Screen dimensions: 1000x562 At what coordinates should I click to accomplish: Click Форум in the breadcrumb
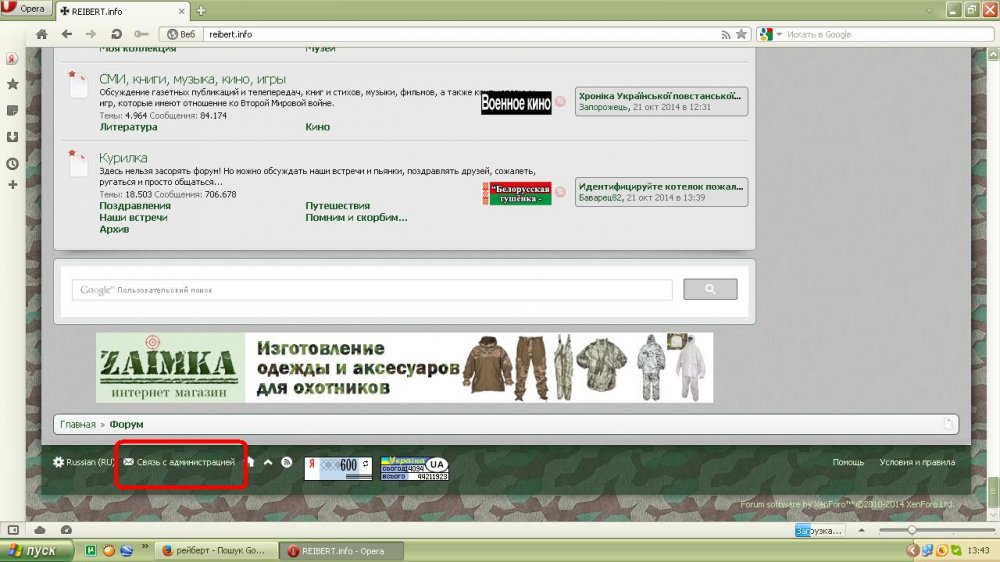tap(126, 424)
